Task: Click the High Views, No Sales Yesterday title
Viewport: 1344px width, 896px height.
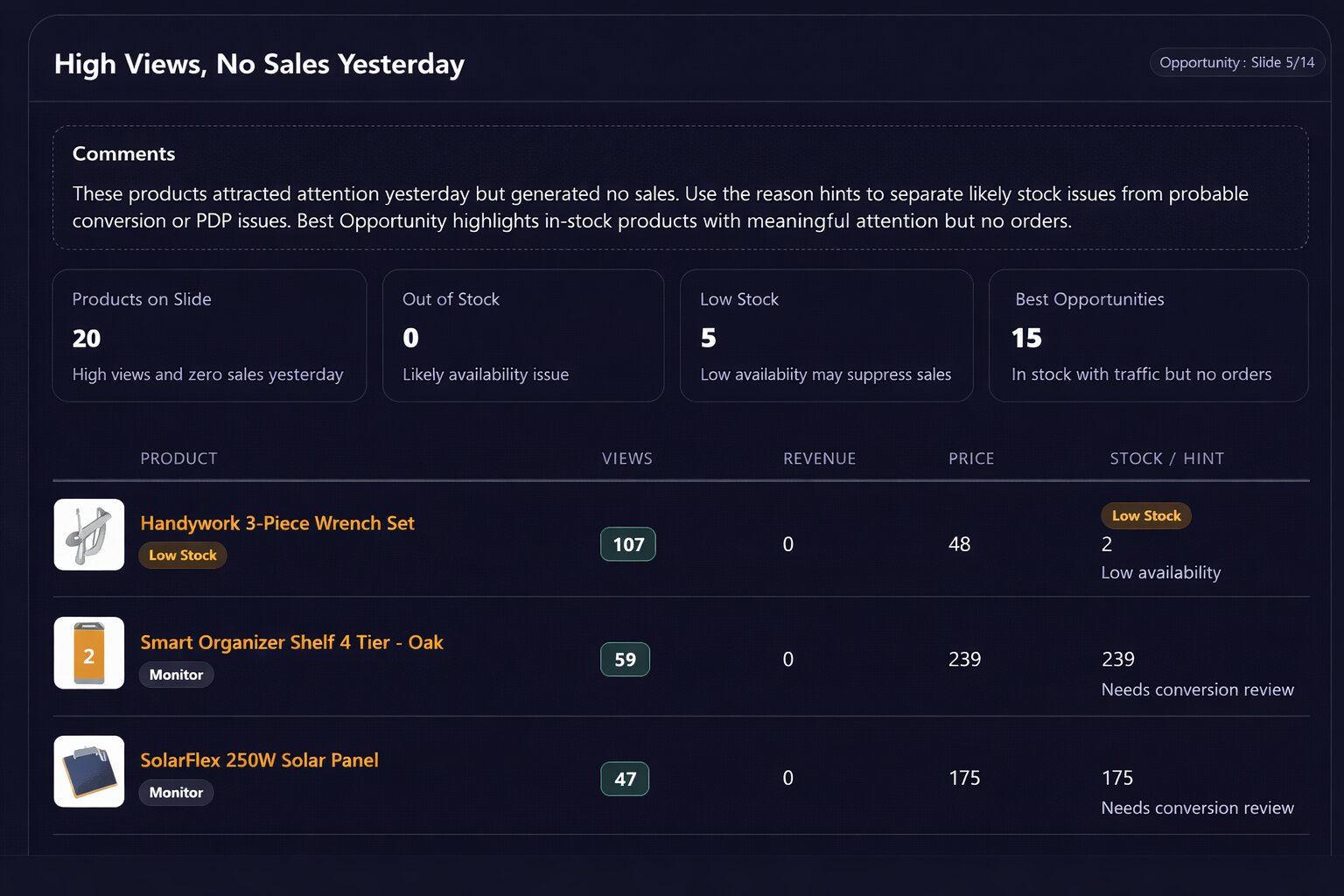Action: (259, 64)
